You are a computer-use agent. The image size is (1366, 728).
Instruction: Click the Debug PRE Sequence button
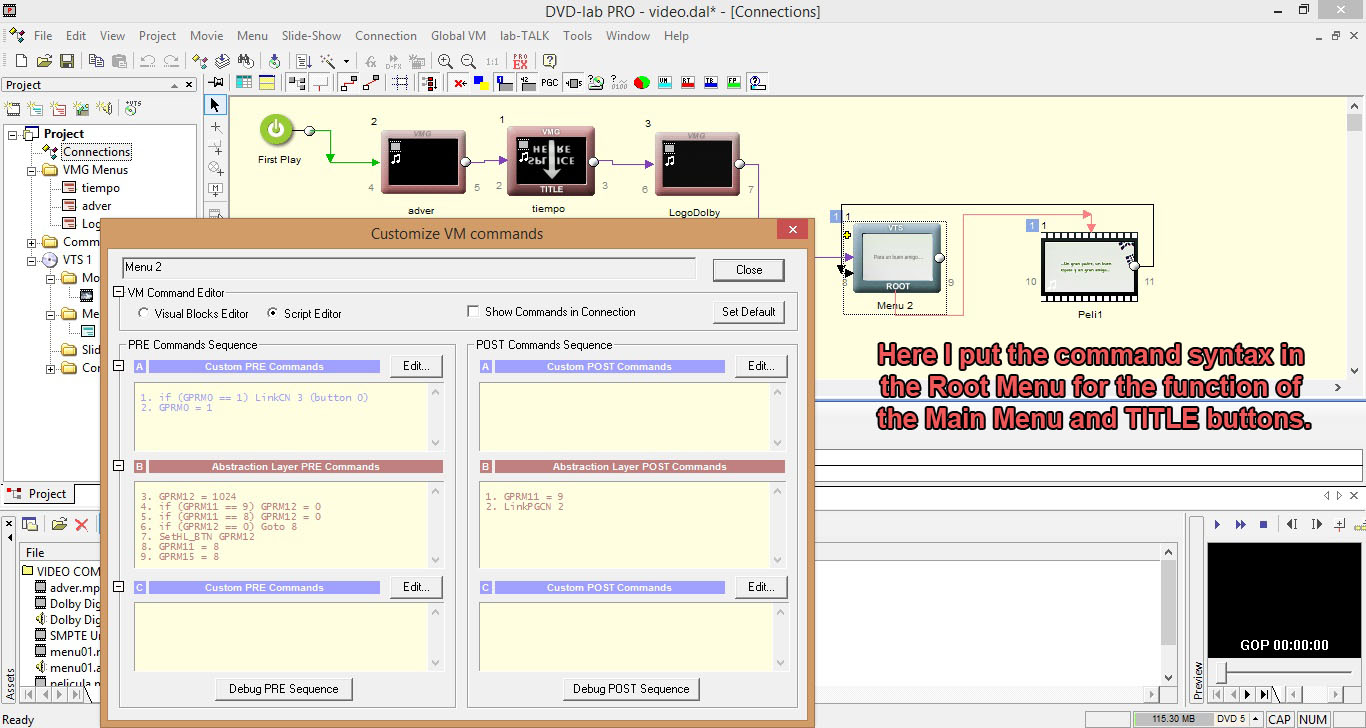tap(284, 689)
